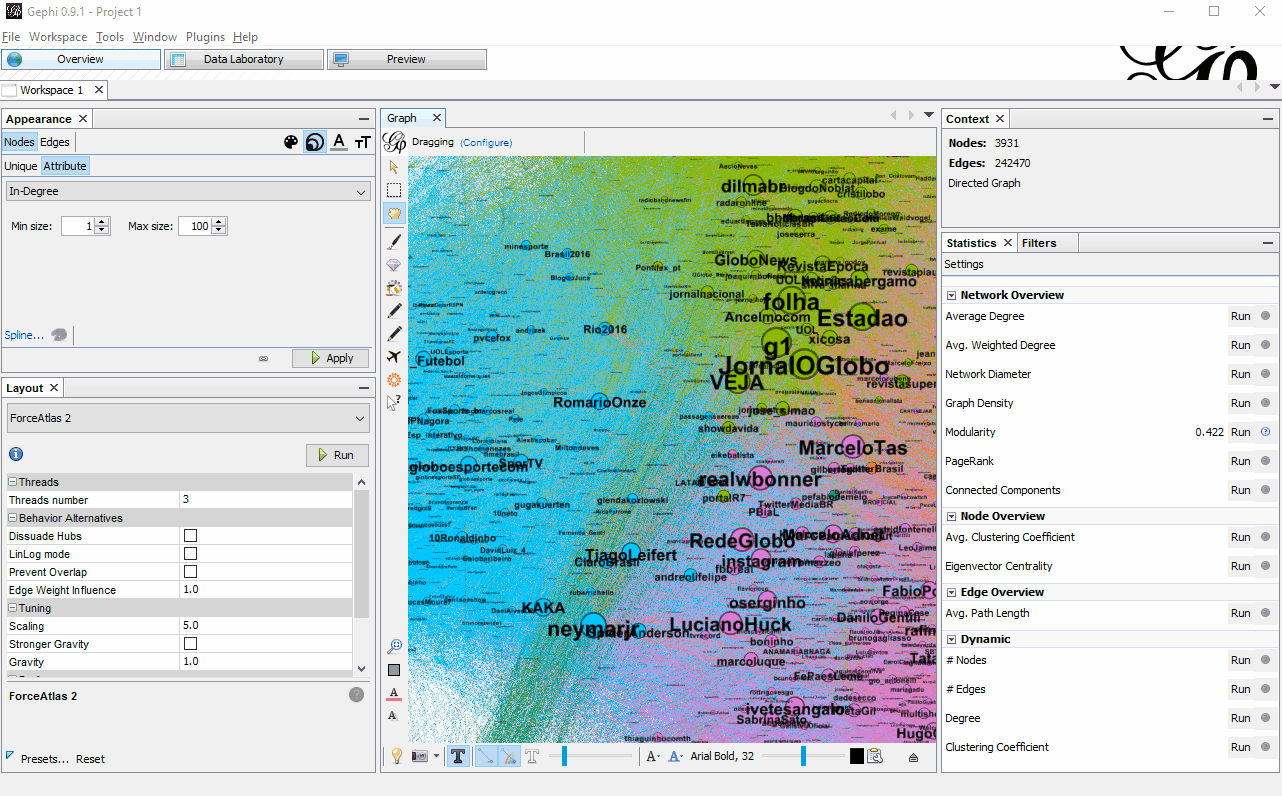Collapse the Edge Overview section
The width and height of the screenshot is (1282, 796).
click(950, 592)
